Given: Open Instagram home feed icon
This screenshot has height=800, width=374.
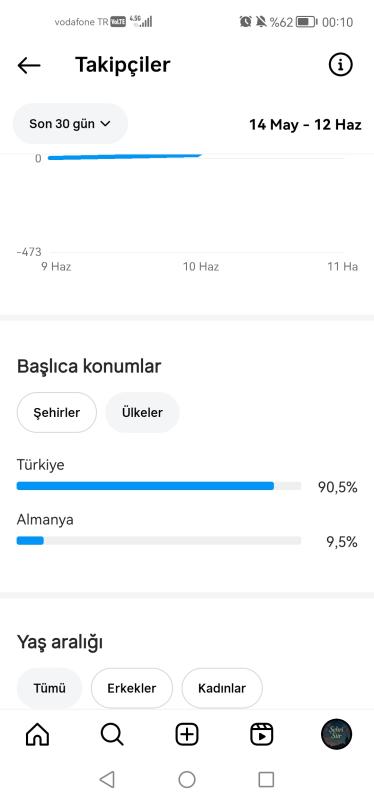Looking at the screenshot, I should [37, 735].
